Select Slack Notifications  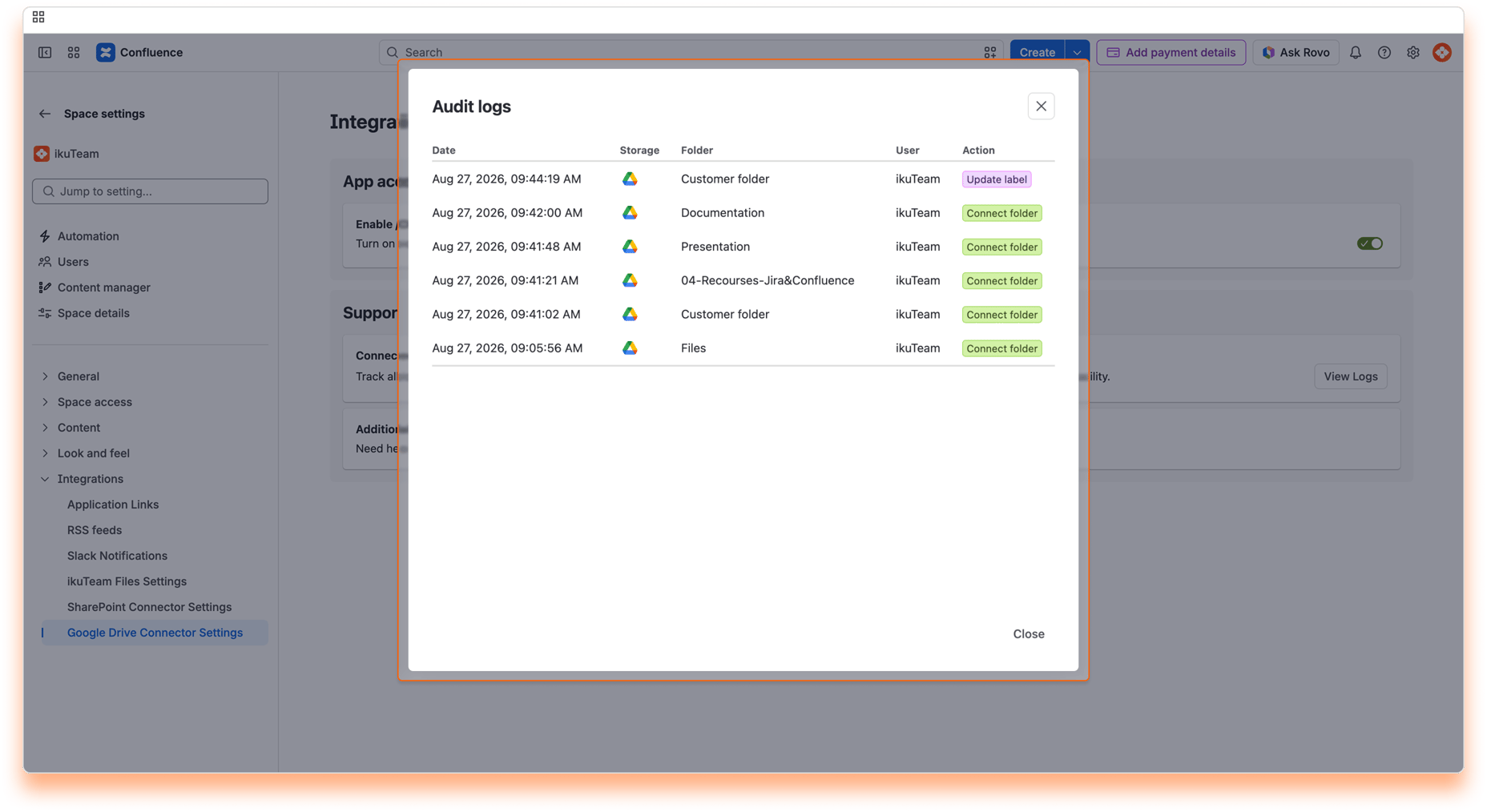pos(117,556)
